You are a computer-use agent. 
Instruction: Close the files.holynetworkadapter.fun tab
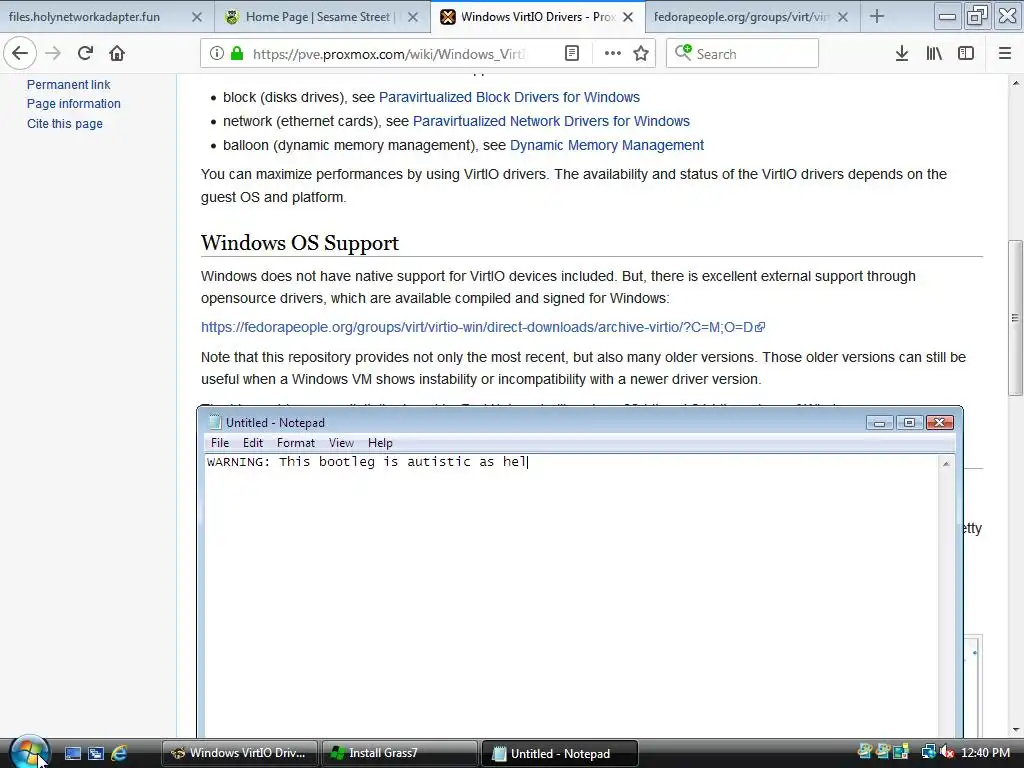tap(197, 17)
